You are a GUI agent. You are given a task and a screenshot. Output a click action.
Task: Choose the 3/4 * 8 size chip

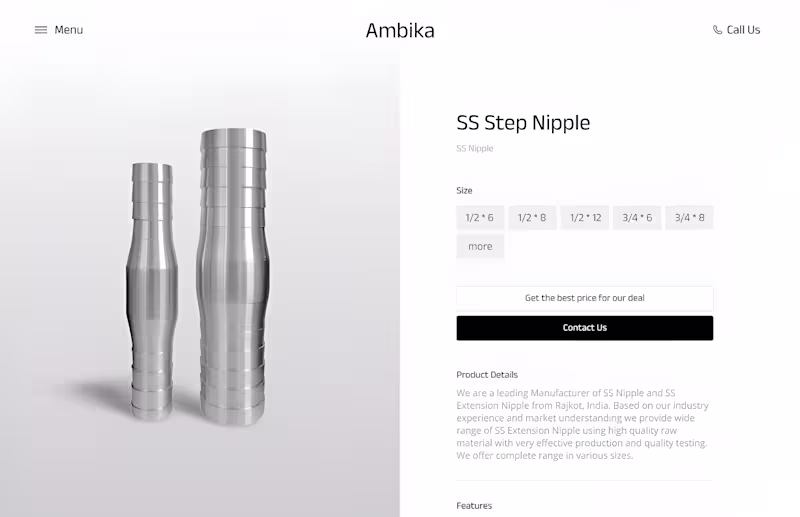(689, 218)
